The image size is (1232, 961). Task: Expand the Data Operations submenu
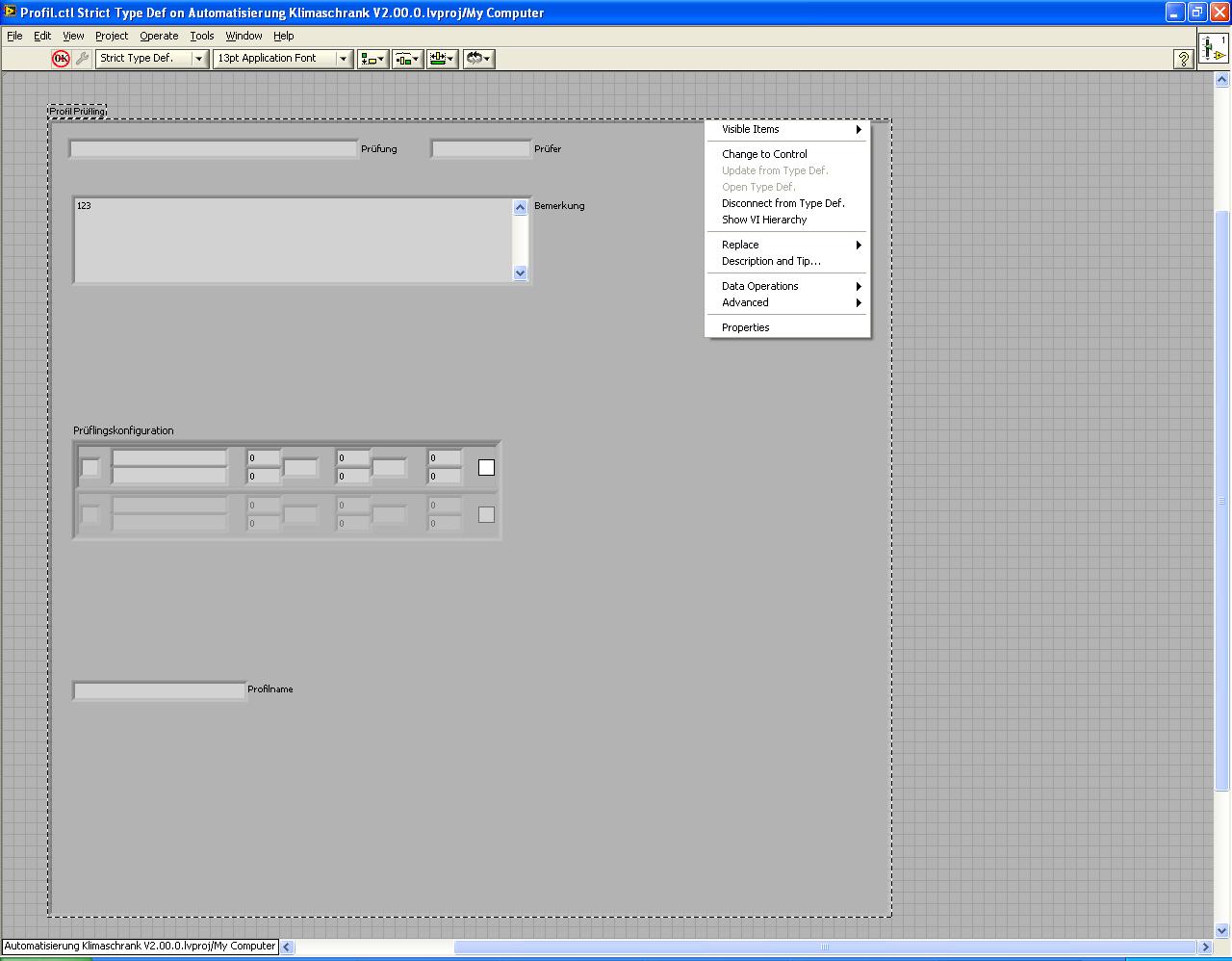point(788,286)
